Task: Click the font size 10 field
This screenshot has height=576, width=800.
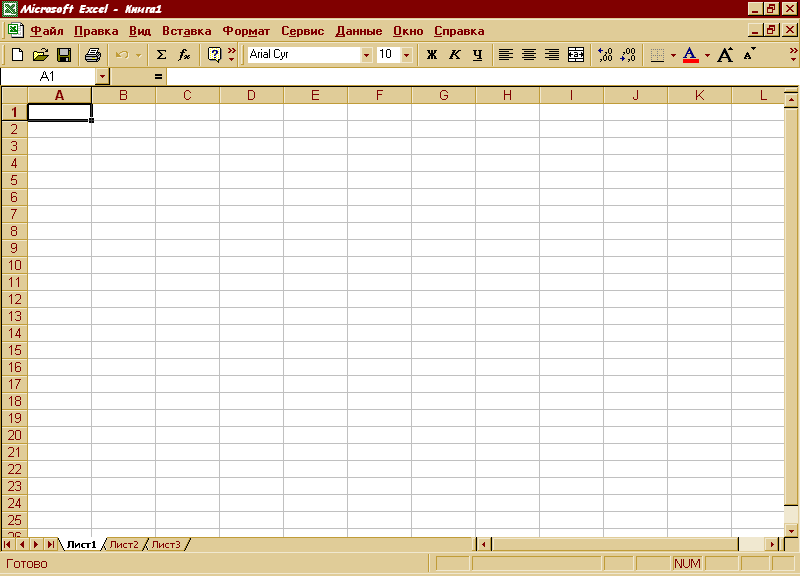Action: pos(389,54)
